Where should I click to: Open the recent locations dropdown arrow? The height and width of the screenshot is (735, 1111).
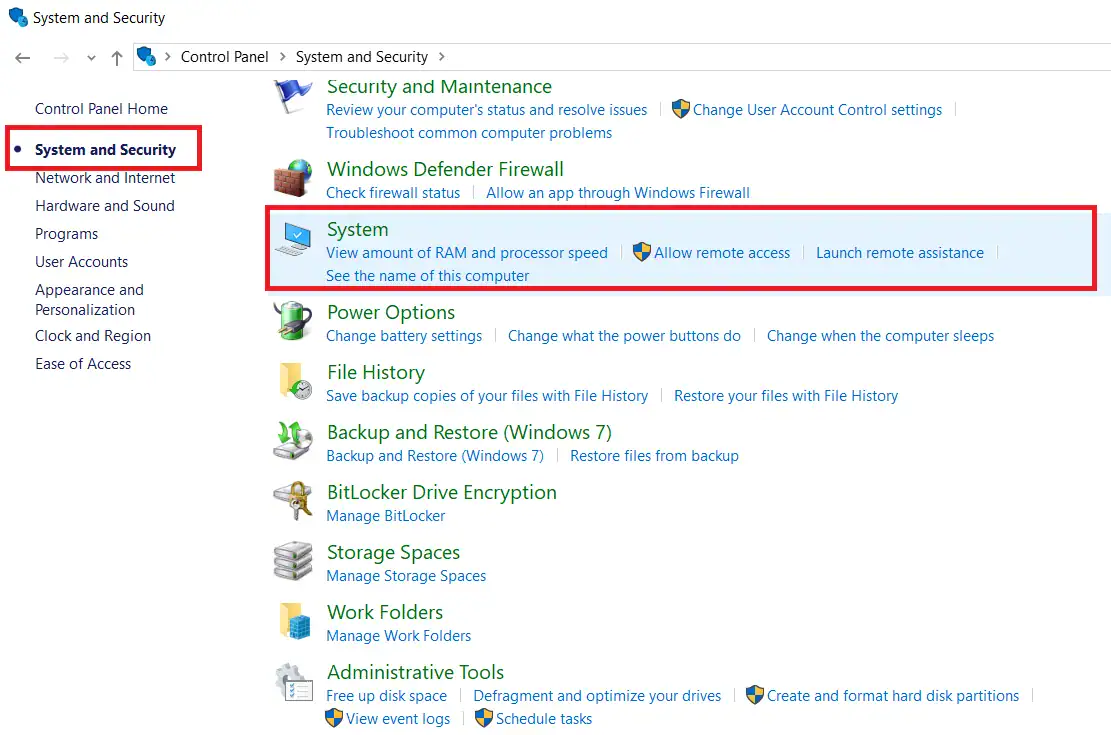pyautogui.click(x=91, y=58)
